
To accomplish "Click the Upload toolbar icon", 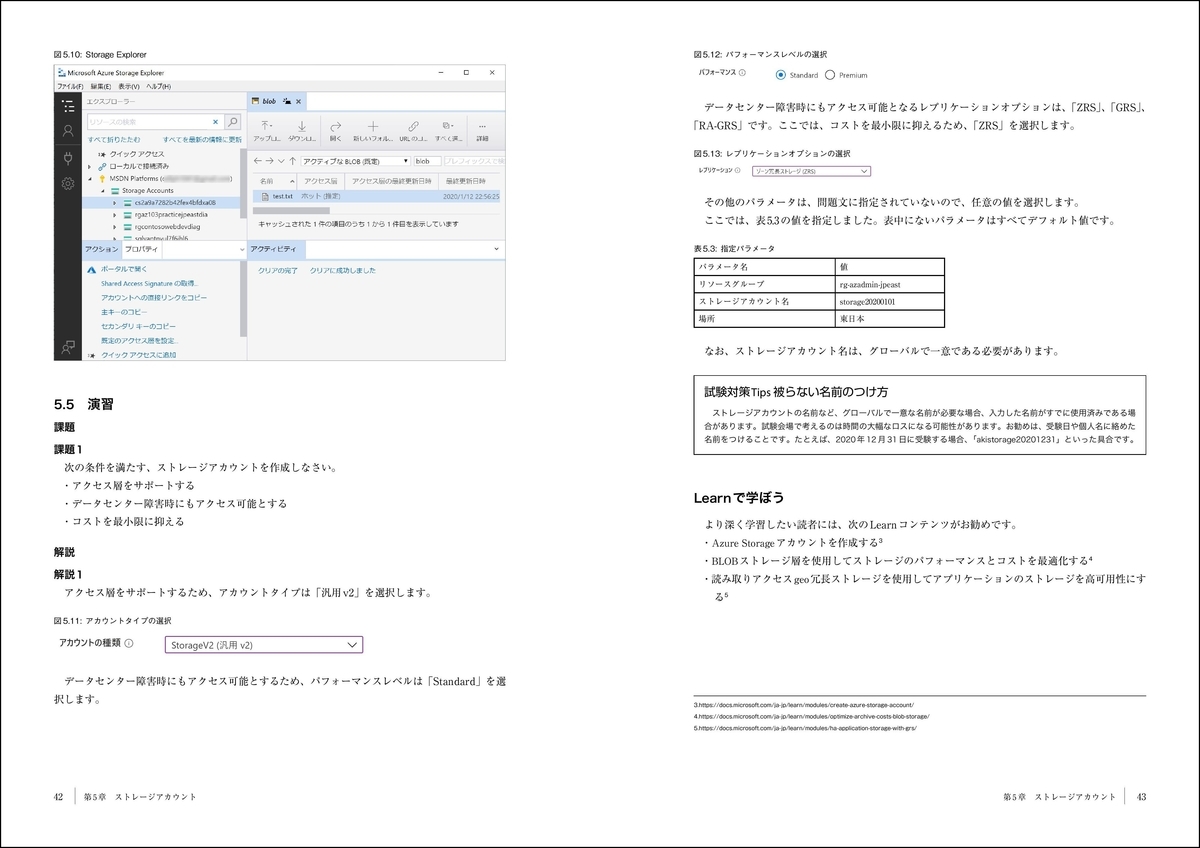I will 265,127.
